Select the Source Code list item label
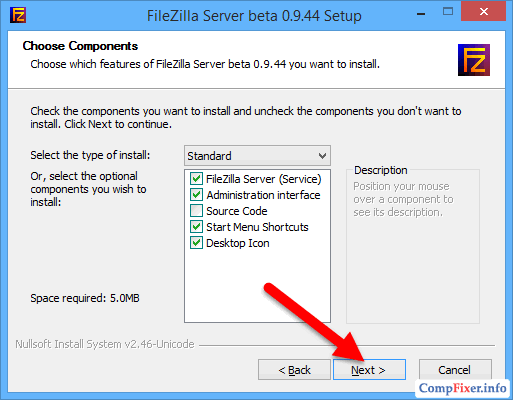This screenshot has height=400, width=513. tap(237, 211)
